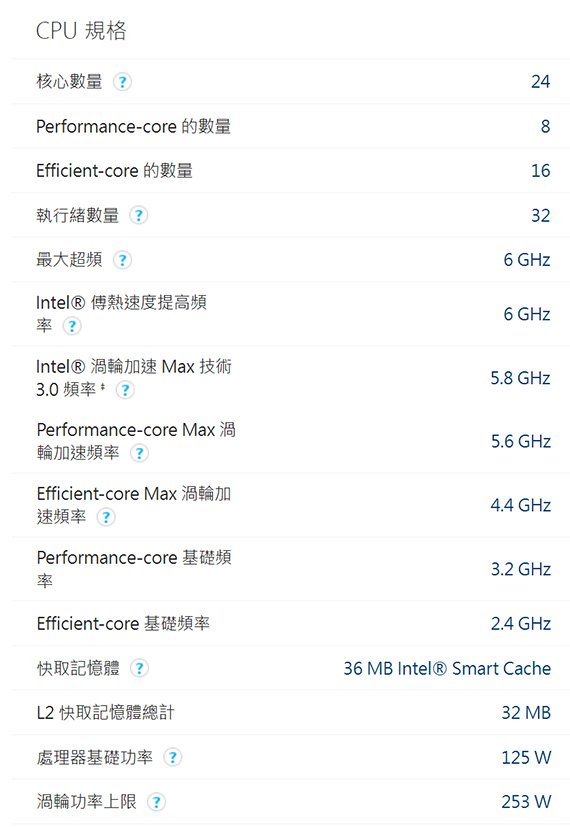Show tooltip for 渦輪加速 Max 技術 3.0 頻率

[125, 390]
